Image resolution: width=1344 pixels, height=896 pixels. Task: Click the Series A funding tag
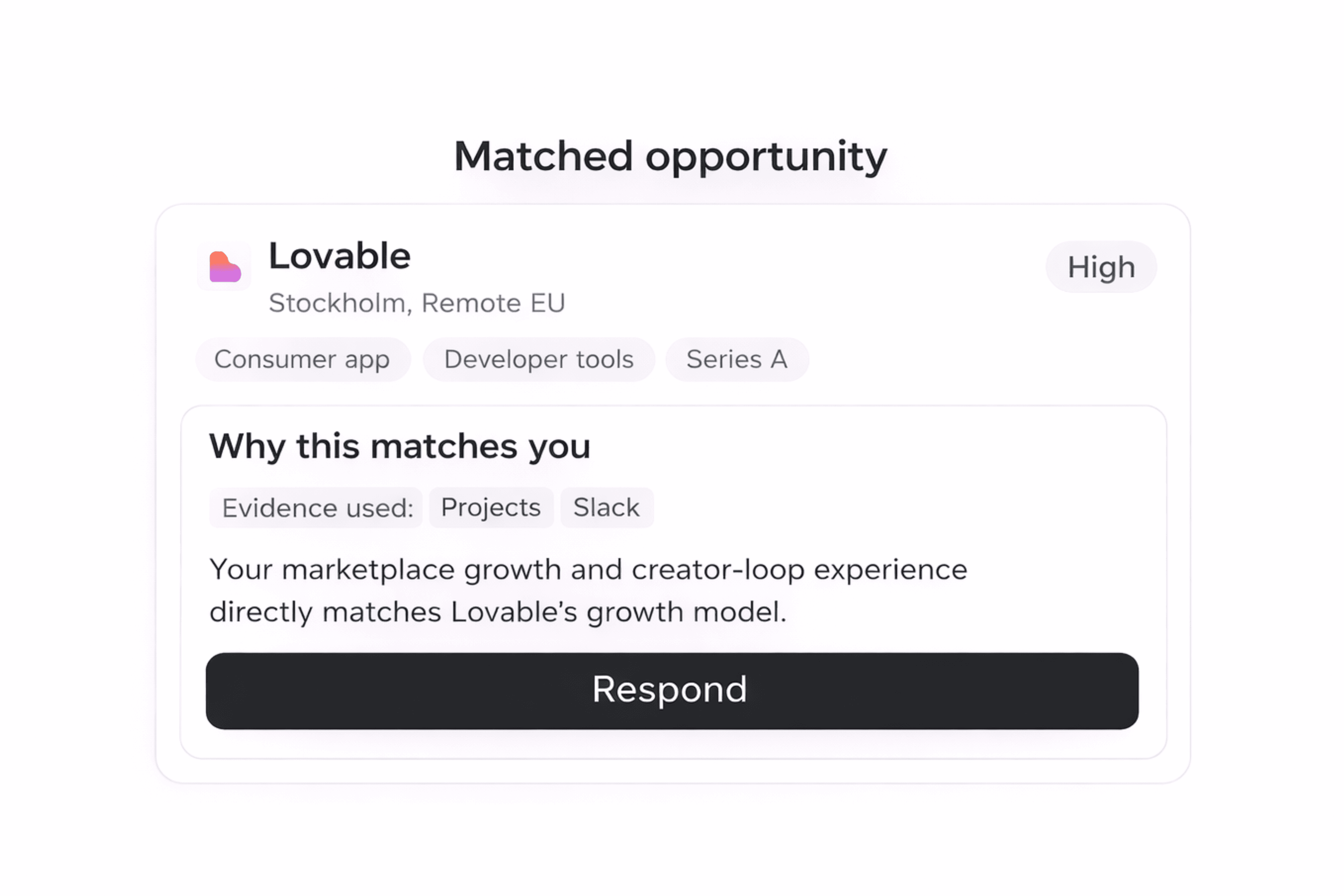click(x=736, y=359)
